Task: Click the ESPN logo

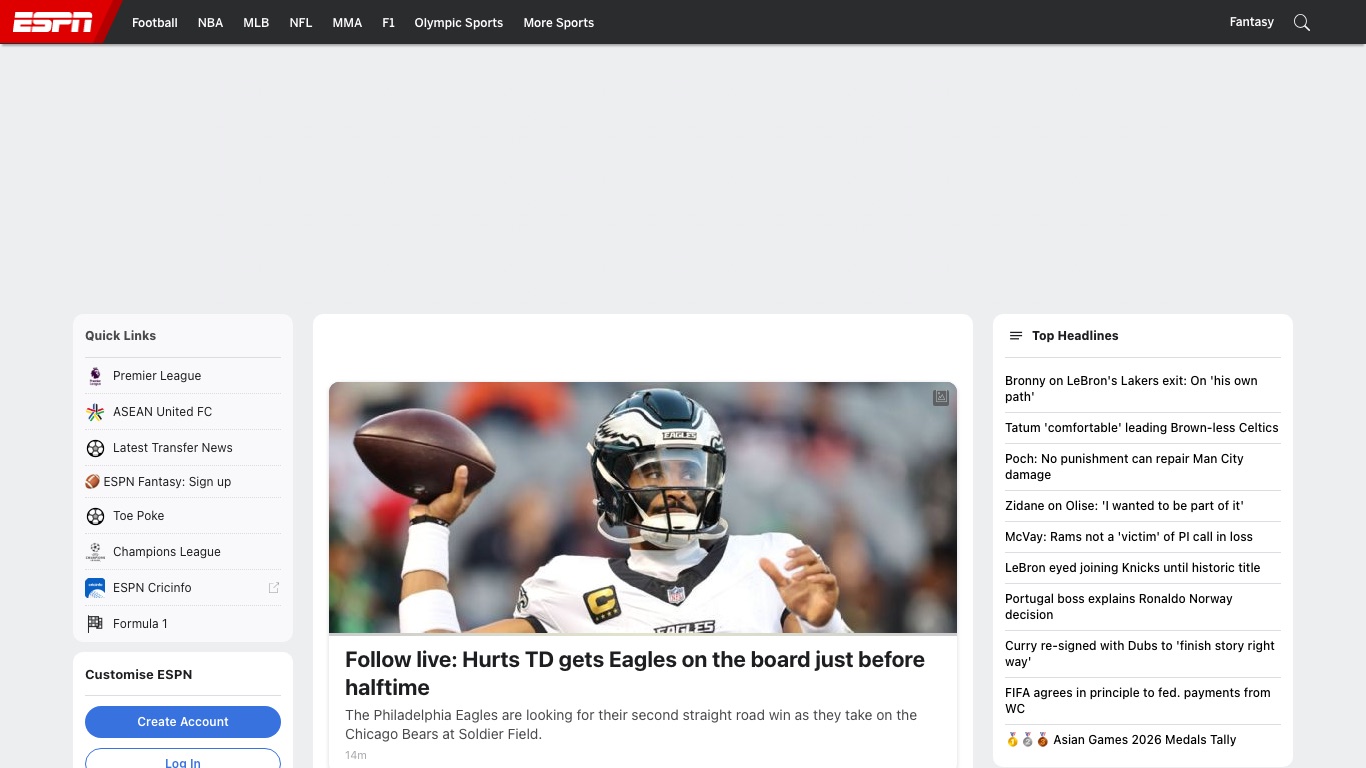Action: [x=53, y=22]
